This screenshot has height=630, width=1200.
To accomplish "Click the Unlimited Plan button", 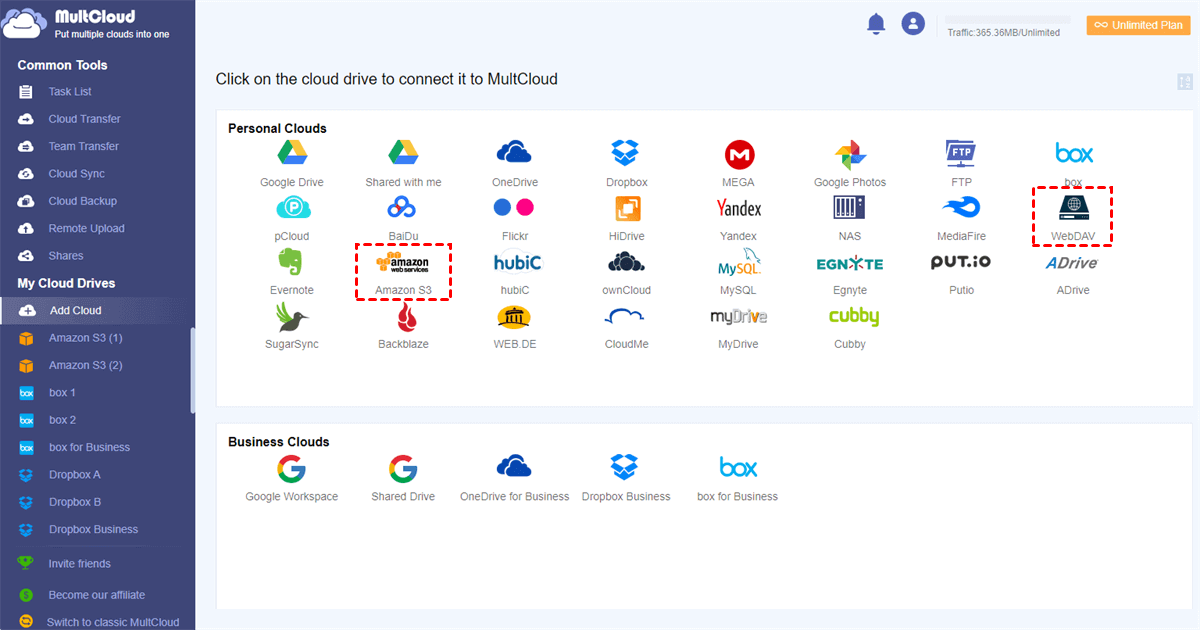I will tap(1139, 25).
